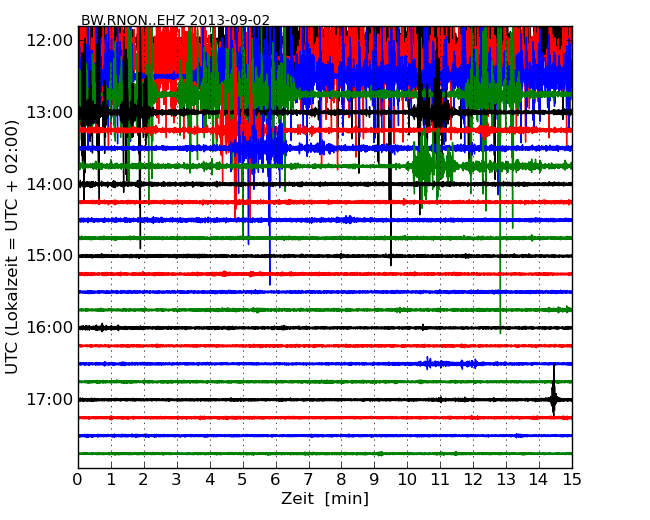The image size is (650, 520).
Task: Click the 13:00 label on the time axis
Action: point(50,112)
